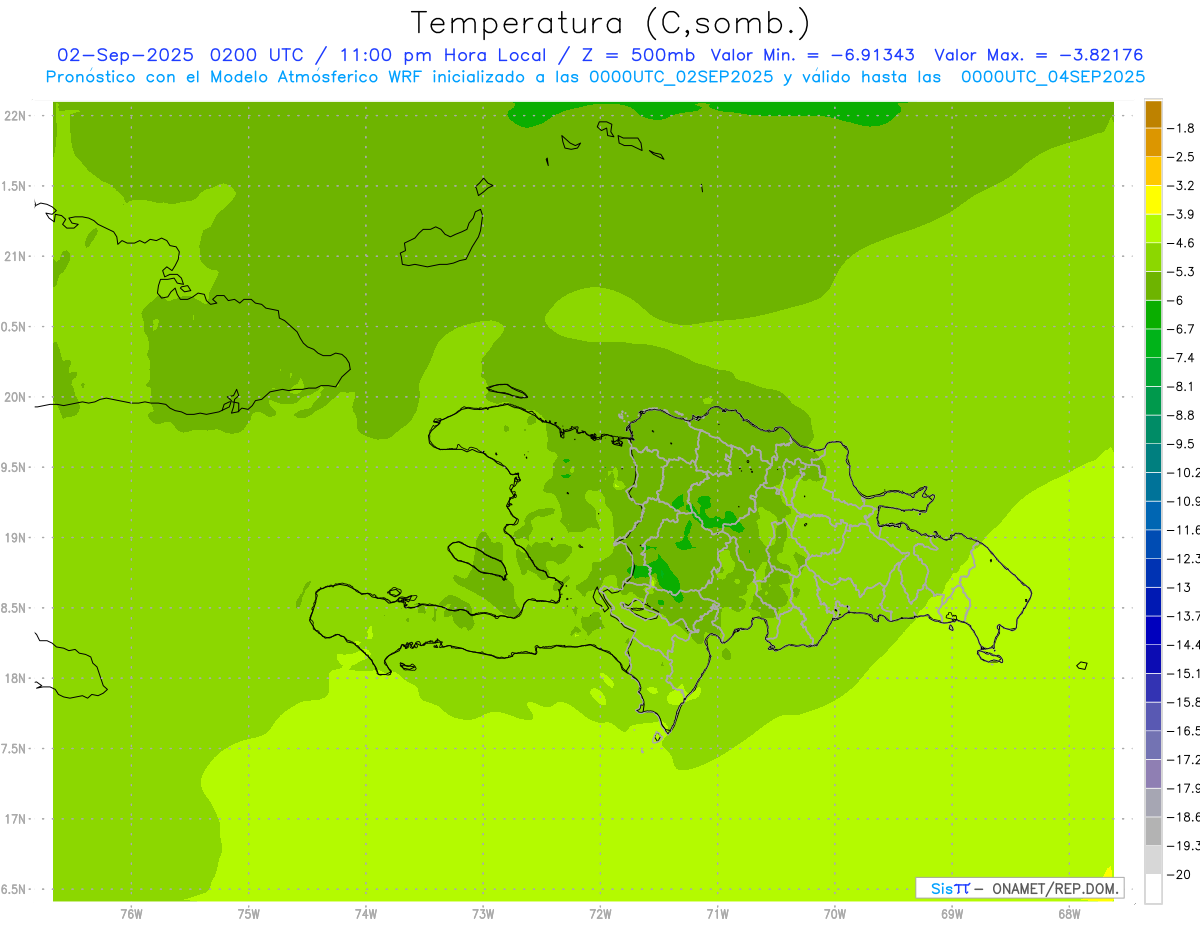1200x927 pixels.
Task: Click the 69W longitude axis label
Action: pos(952,914)
